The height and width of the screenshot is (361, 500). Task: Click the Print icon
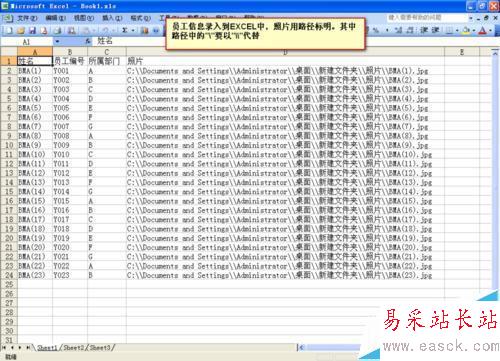pos(58,31)
